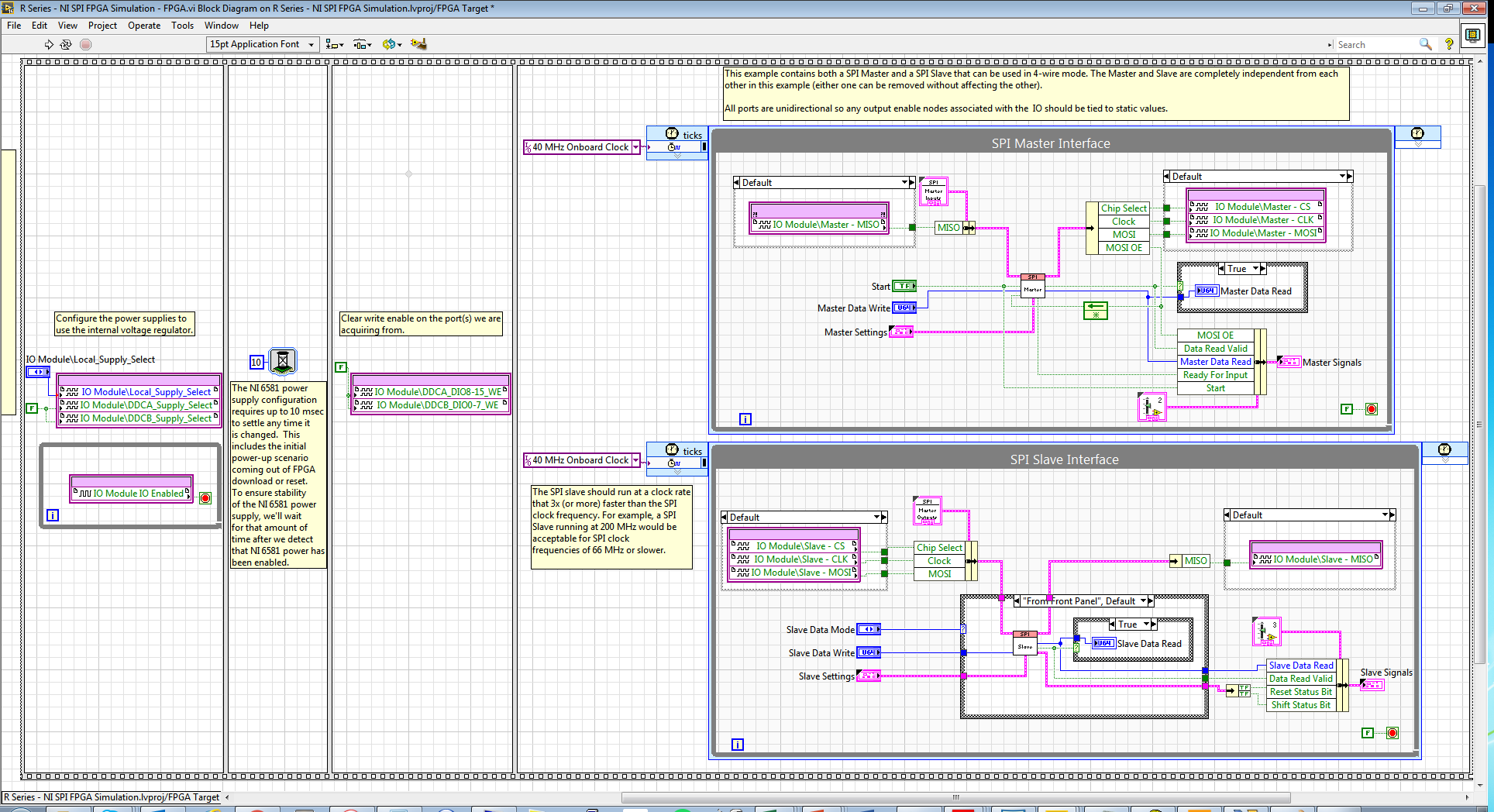
Task: Open the 15pt Application Font dropdown
Action: [263, 44]
